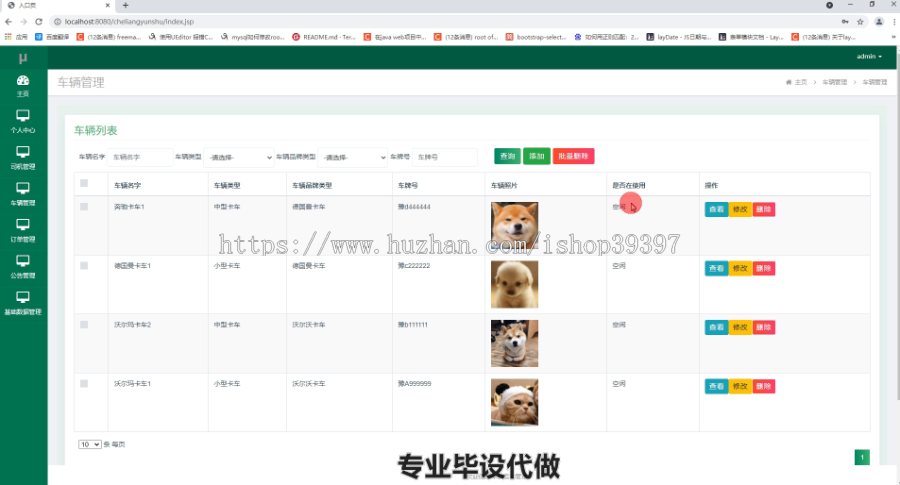Viewport: 900px width, 485px height.
Task: Open the README.md bookmark
Action: pos(324,37)
